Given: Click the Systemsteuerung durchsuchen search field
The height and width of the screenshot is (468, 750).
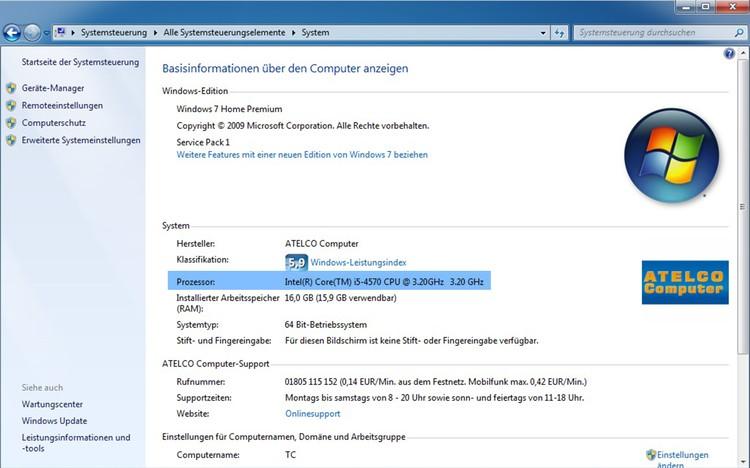Looking at the screenshot, I should point(650,32).
